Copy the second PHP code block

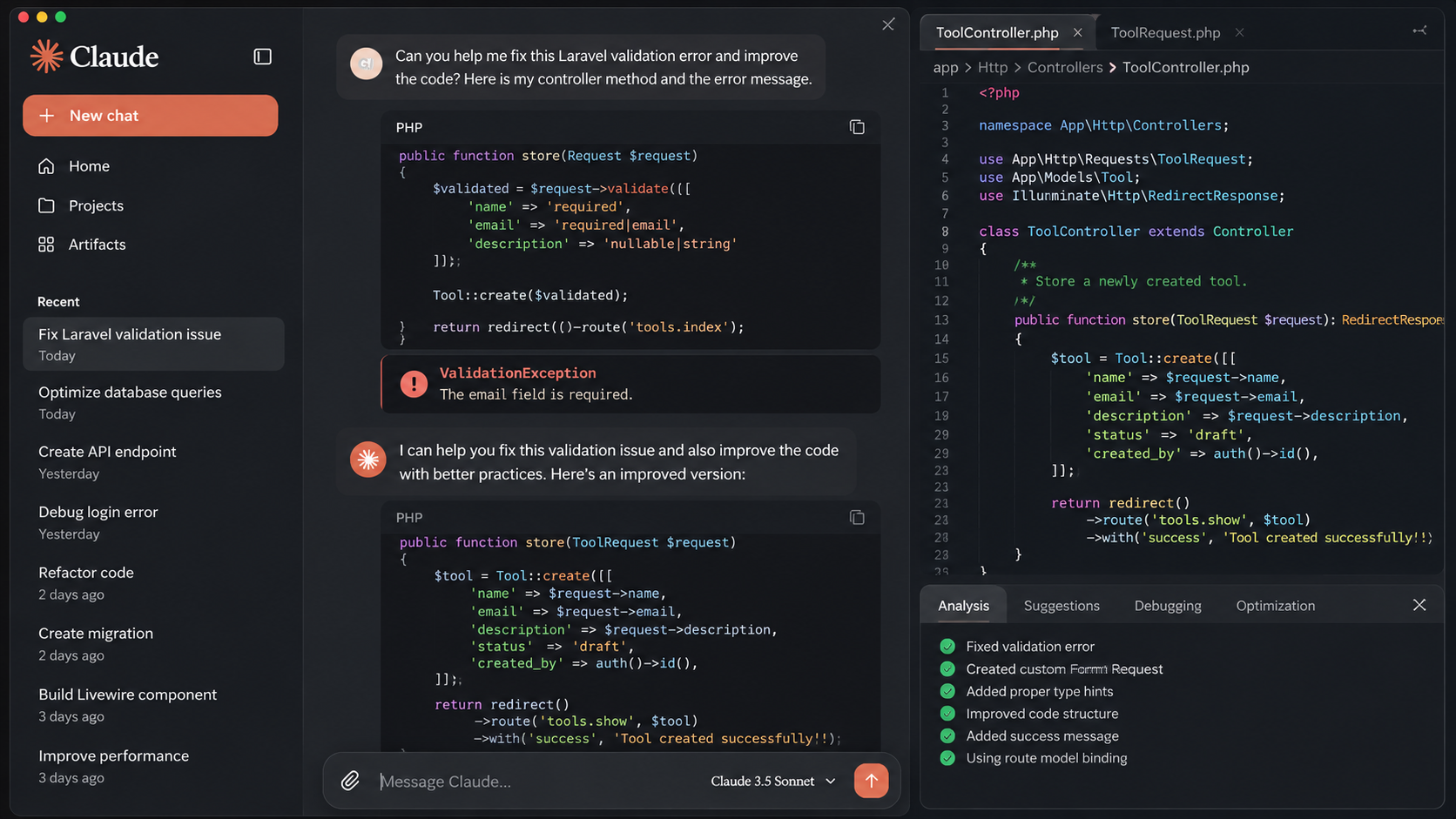pos(857,517)
